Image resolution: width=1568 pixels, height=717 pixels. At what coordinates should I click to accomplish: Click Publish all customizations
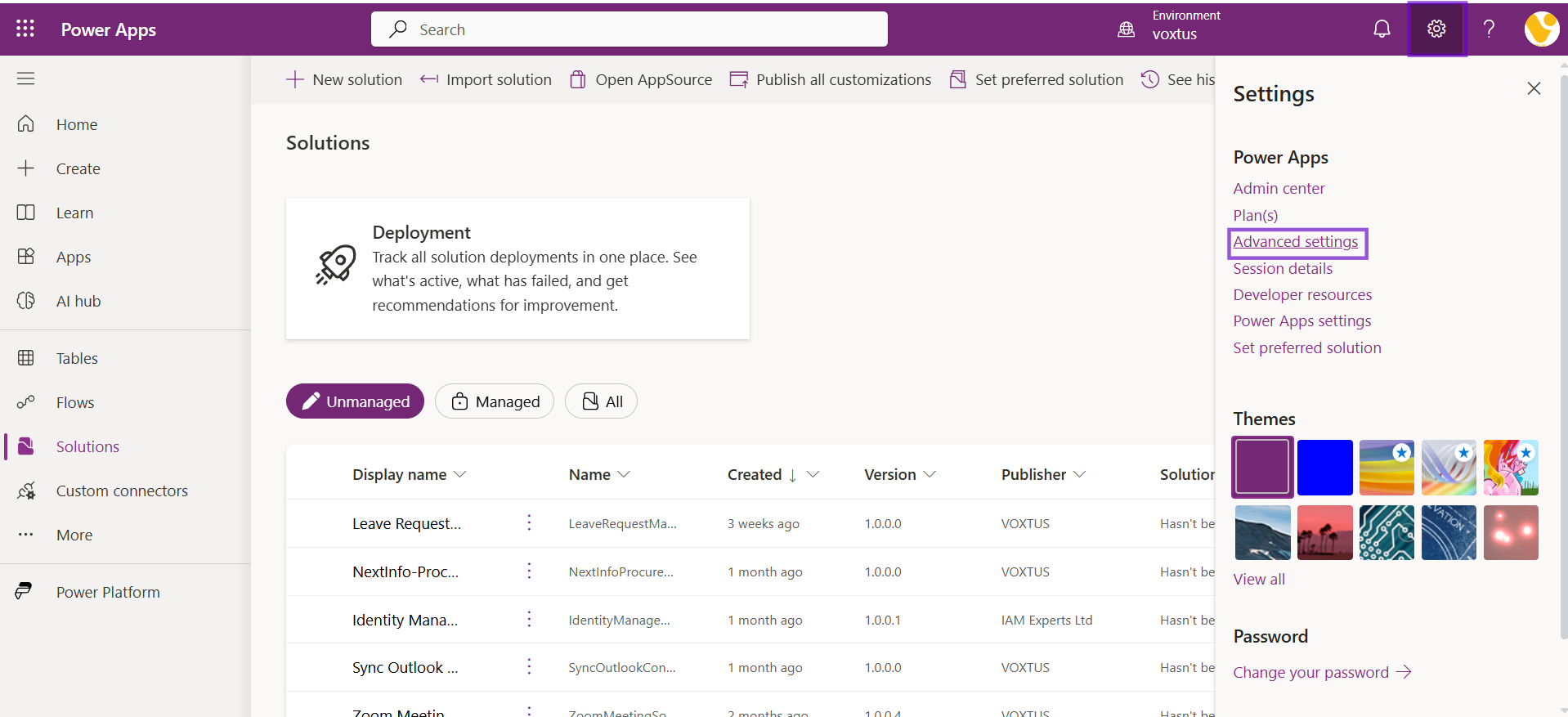click(x=831, y=79)
